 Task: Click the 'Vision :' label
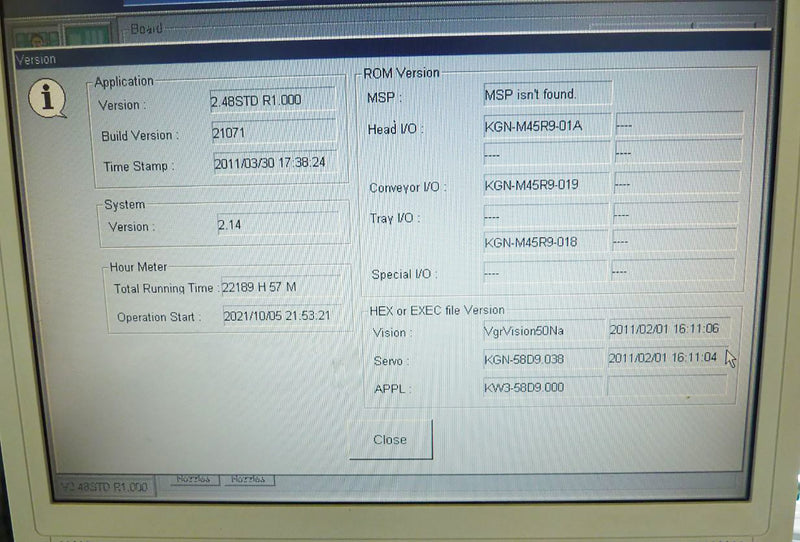pyautogui.click(x=392, y=333)
